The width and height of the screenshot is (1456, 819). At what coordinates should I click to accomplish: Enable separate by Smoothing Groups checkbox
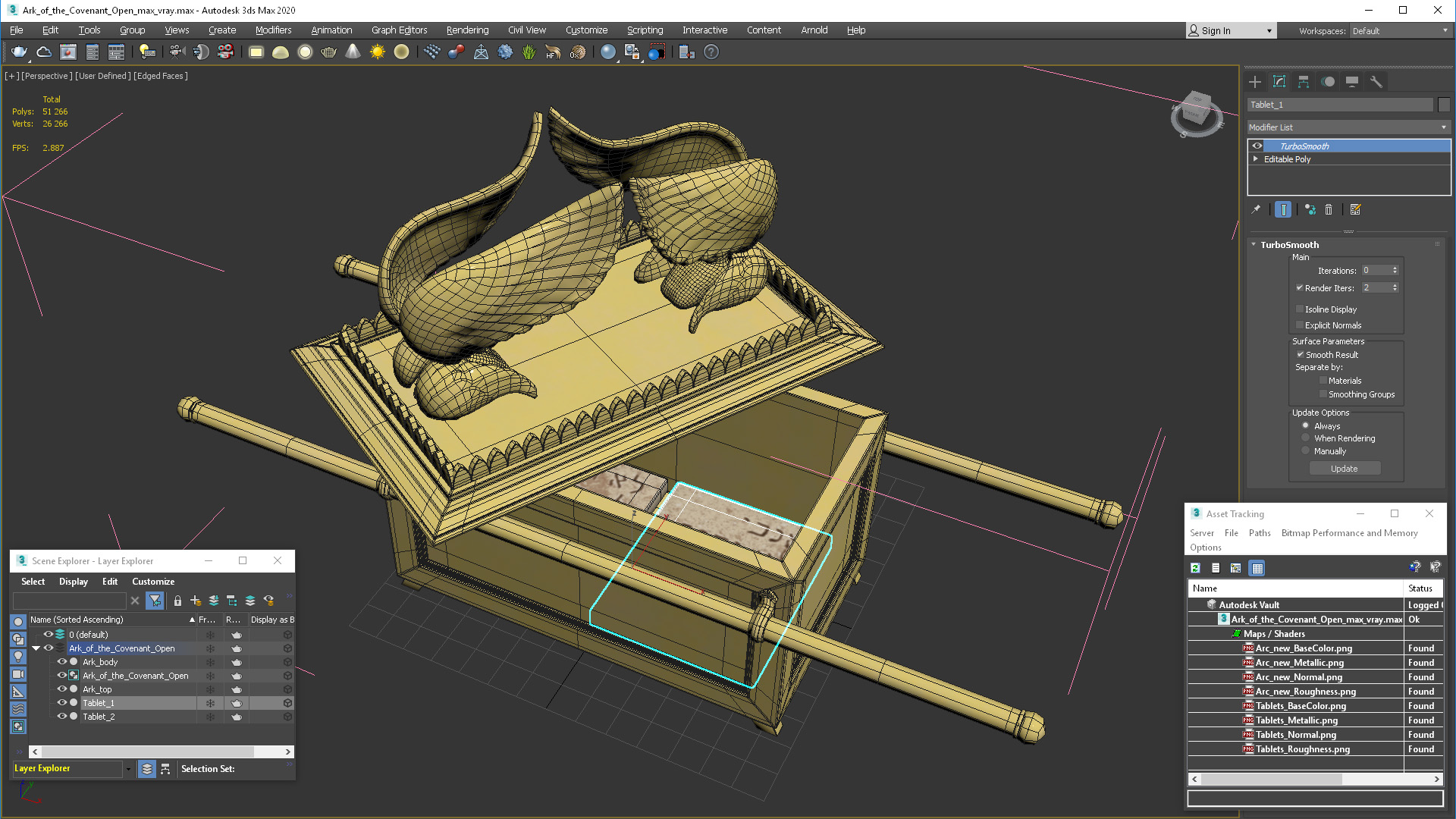click(1323, 394)
